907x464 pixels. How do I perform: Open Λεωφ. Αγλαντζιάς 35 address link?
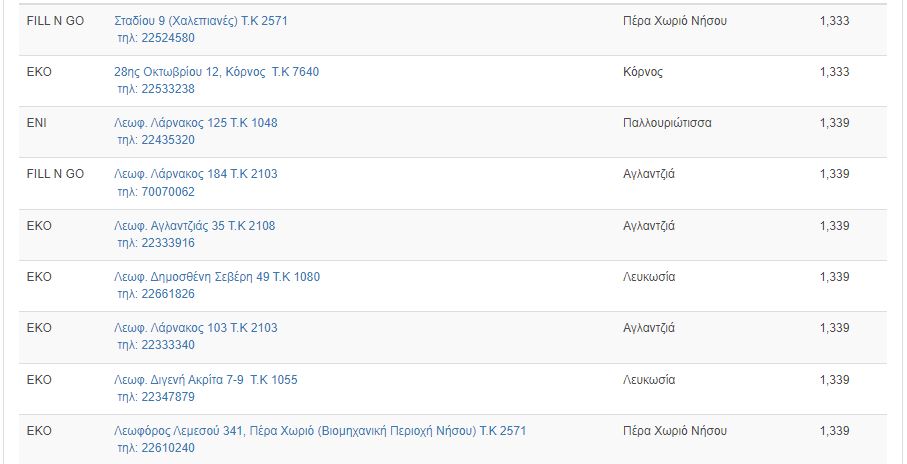[x=194, y=226]
